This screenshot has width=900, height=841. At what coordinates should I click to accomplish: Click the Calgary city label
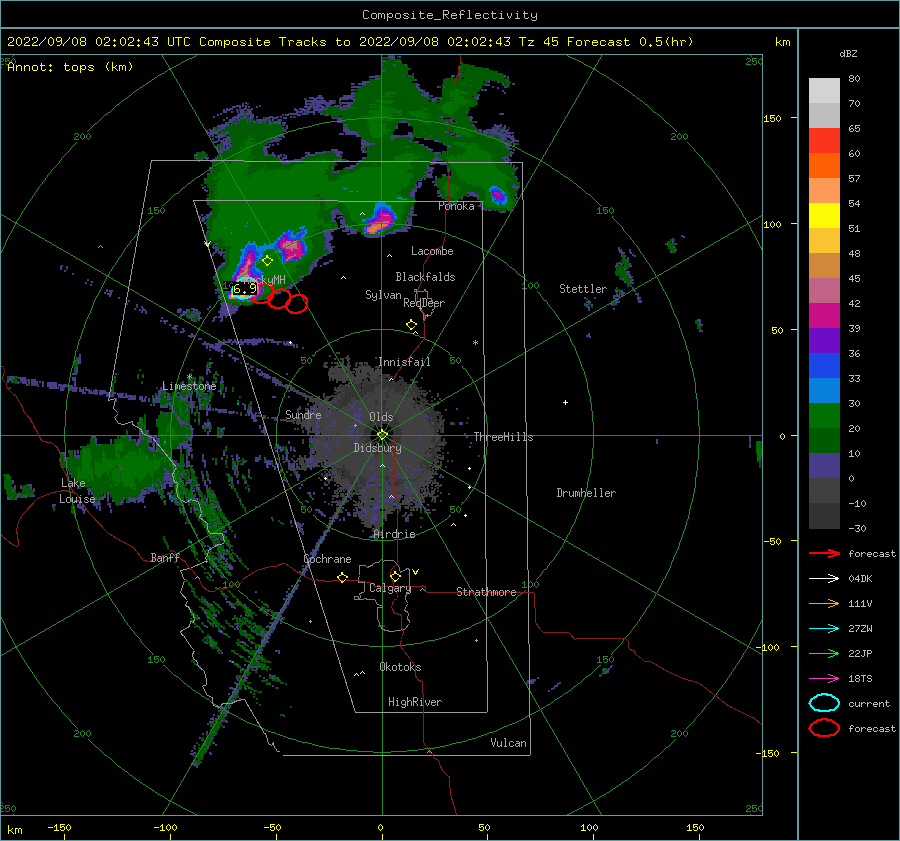pyautogui.click(x=390, y=588)
